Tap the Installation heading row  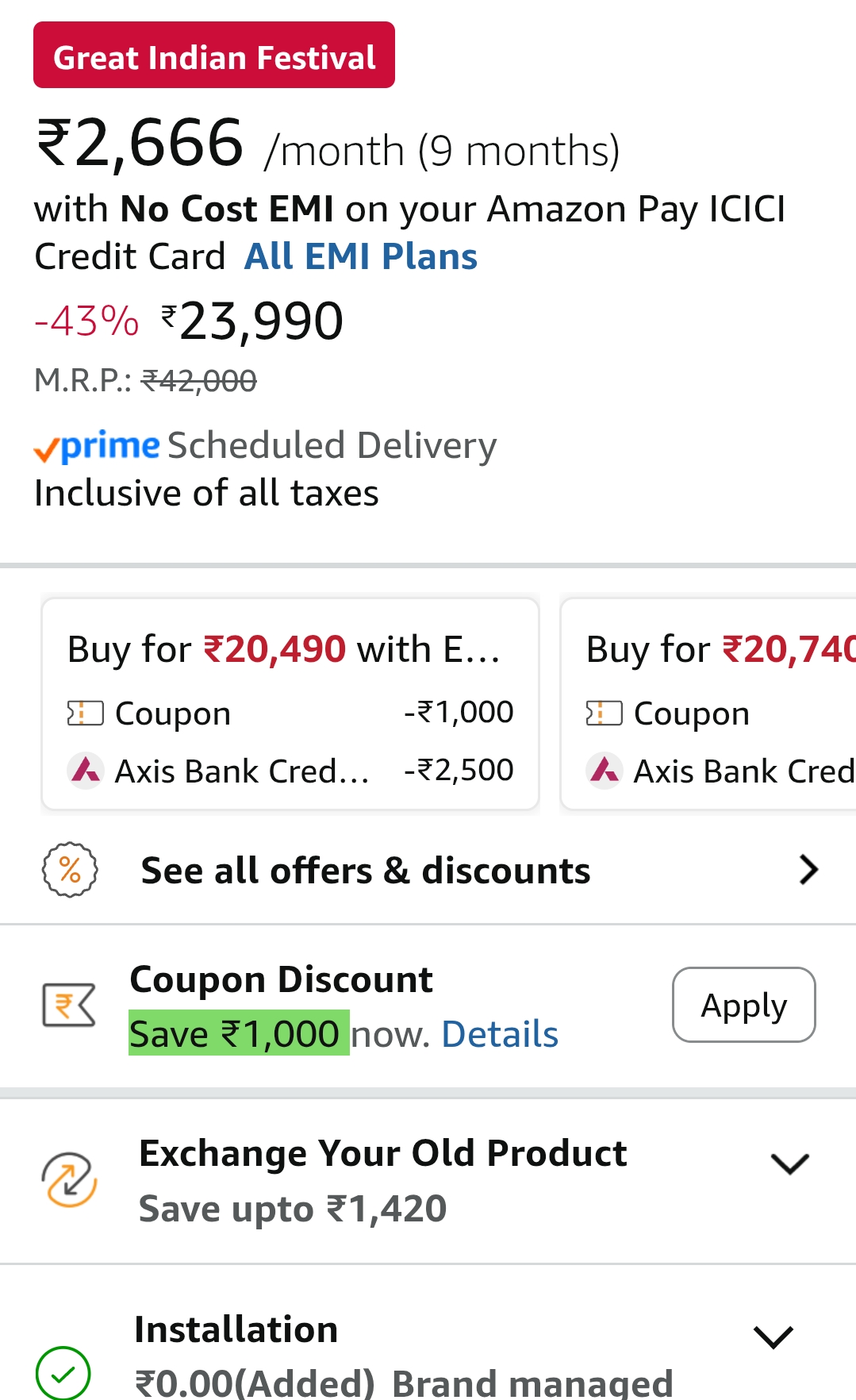[x=236, y=1330]
